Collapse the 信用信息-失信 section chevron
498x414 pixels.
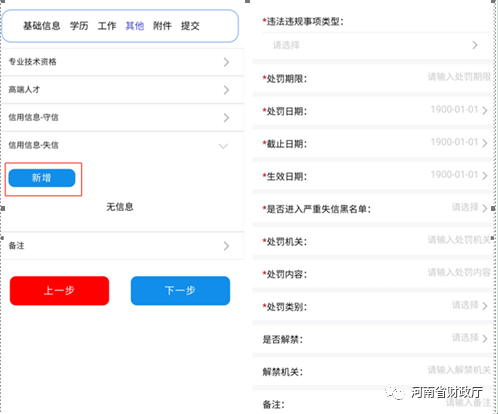pos(223,146)
